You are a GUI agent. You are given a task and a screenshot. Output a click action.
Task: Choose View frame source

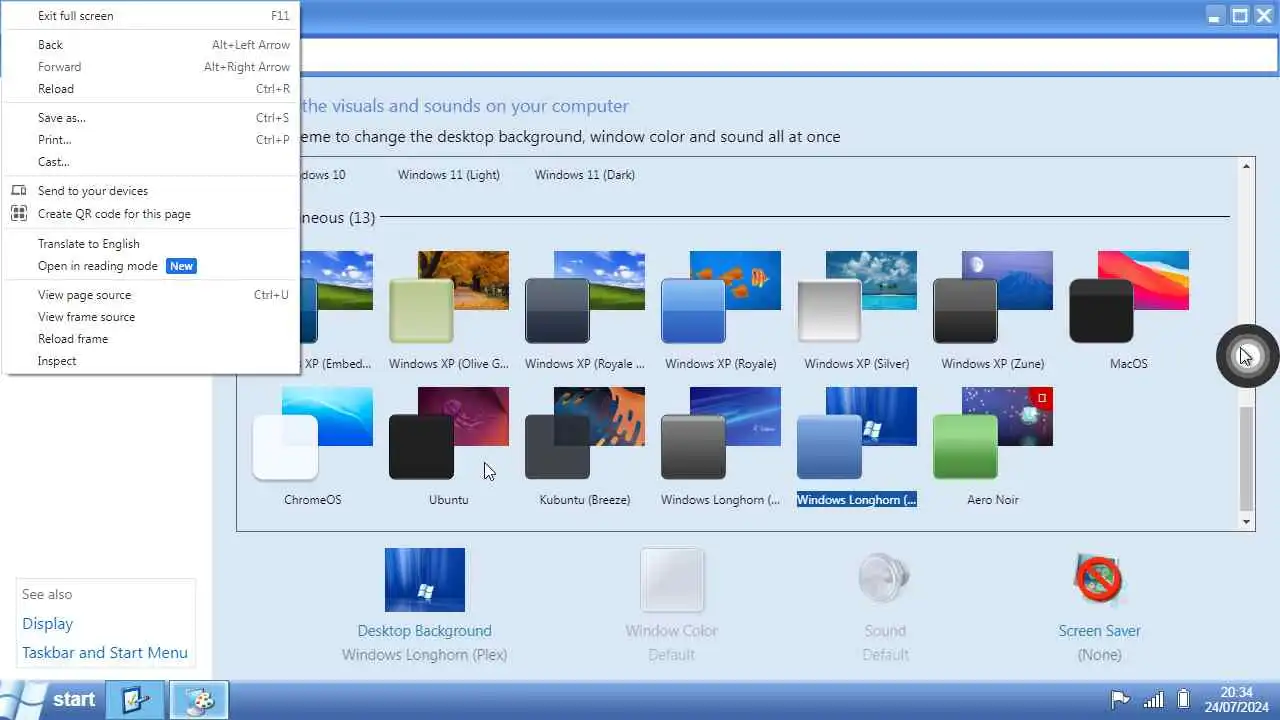pos(151,317)
